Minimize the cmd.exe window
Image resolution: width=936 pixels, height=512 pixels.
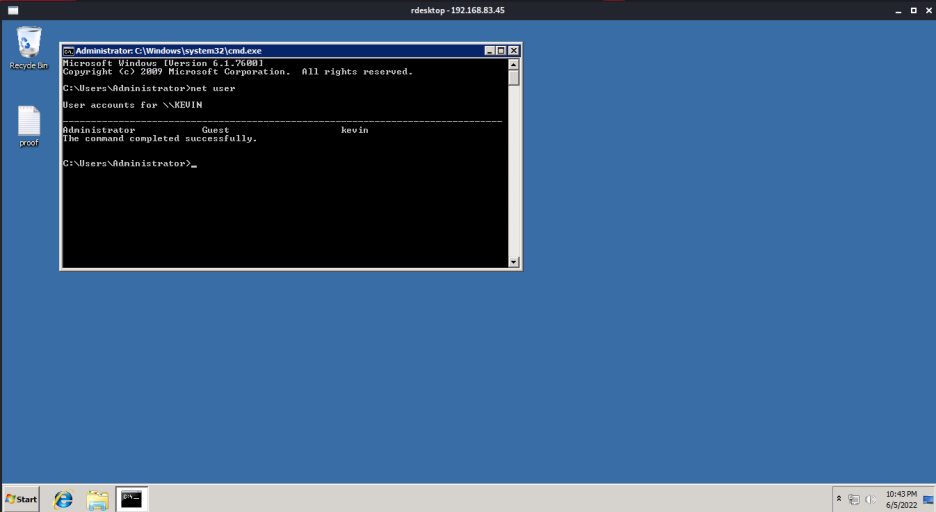489,51
